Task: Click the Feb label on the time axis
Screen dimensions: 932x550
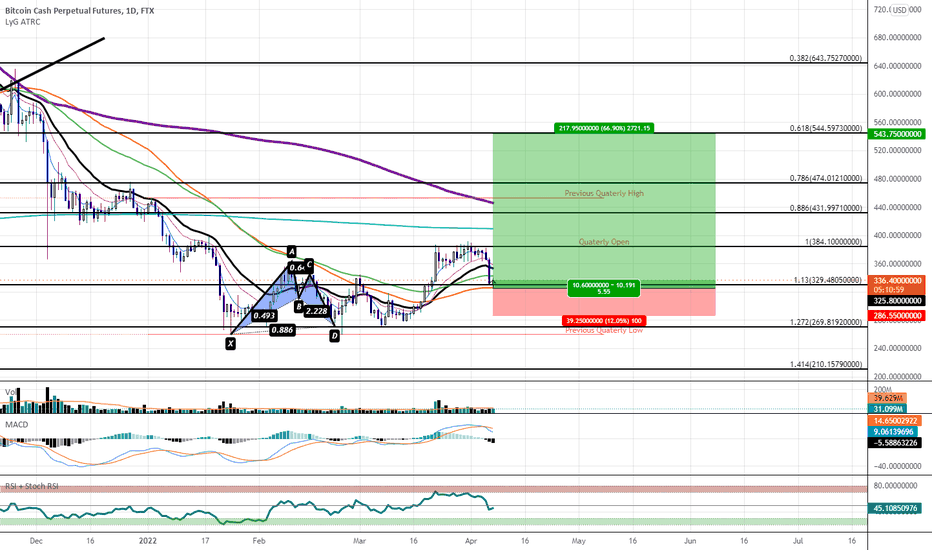Action: click(259, 541)
